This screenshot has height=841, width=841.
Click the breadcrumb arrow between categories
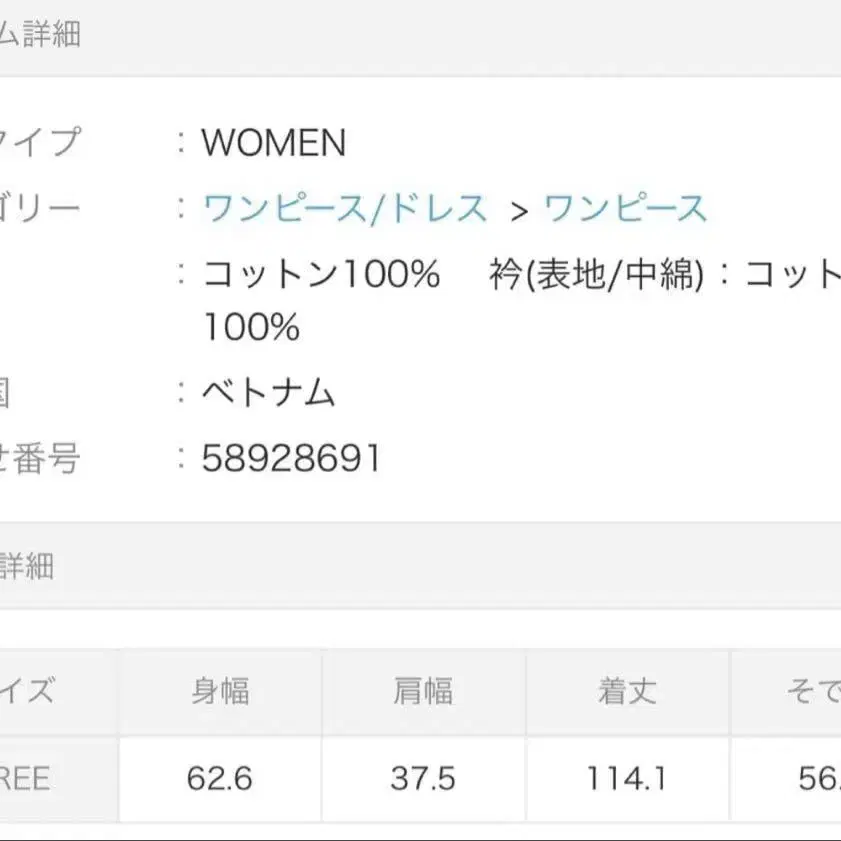[518, 211]
